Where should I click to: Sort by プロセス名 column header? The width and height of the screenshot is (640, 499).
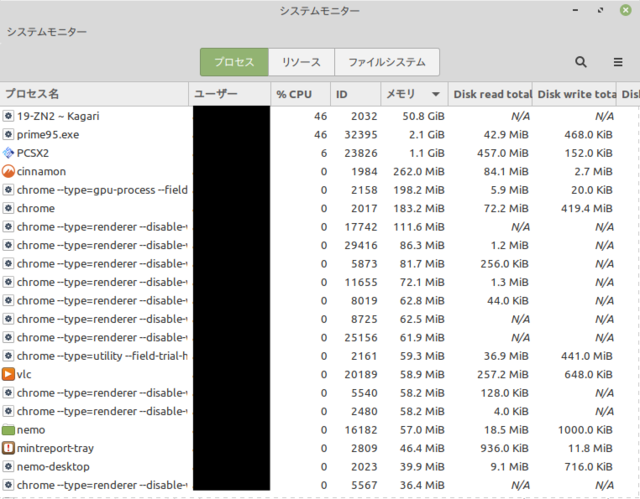(x=94, y=94)
